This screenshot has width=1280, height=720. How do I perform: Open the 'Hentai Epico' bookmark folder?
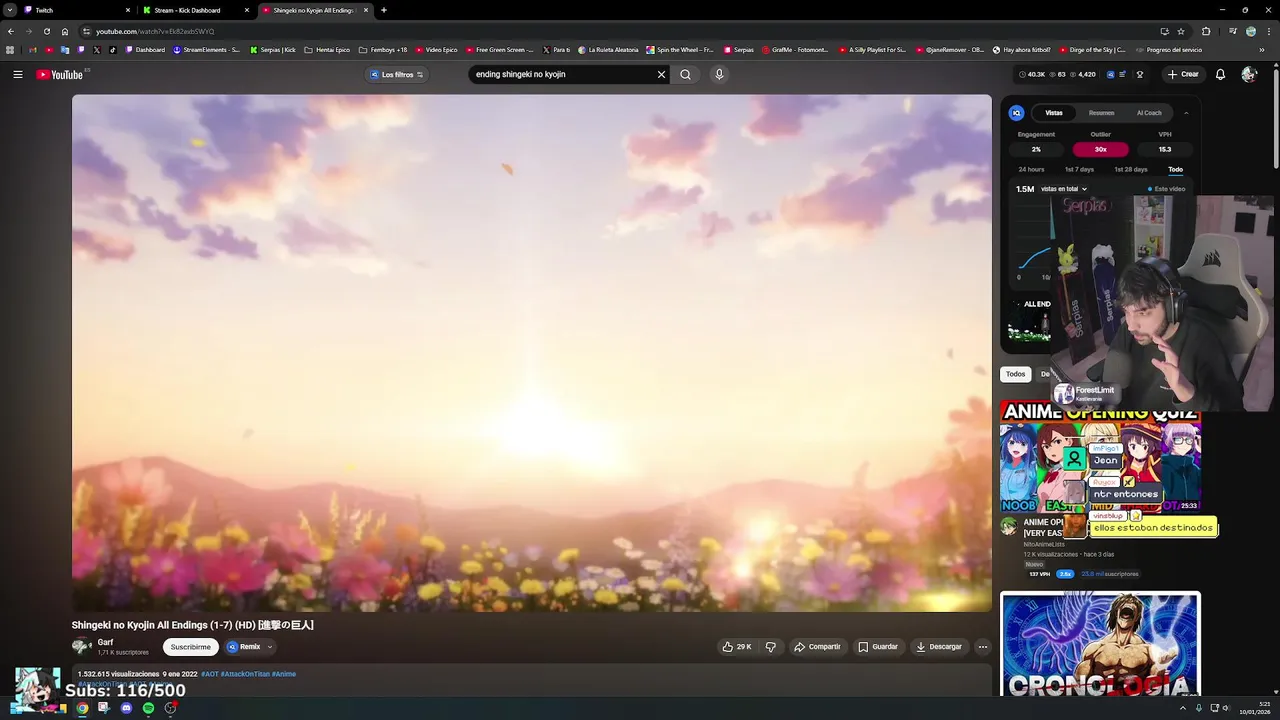tap(327, 49)
